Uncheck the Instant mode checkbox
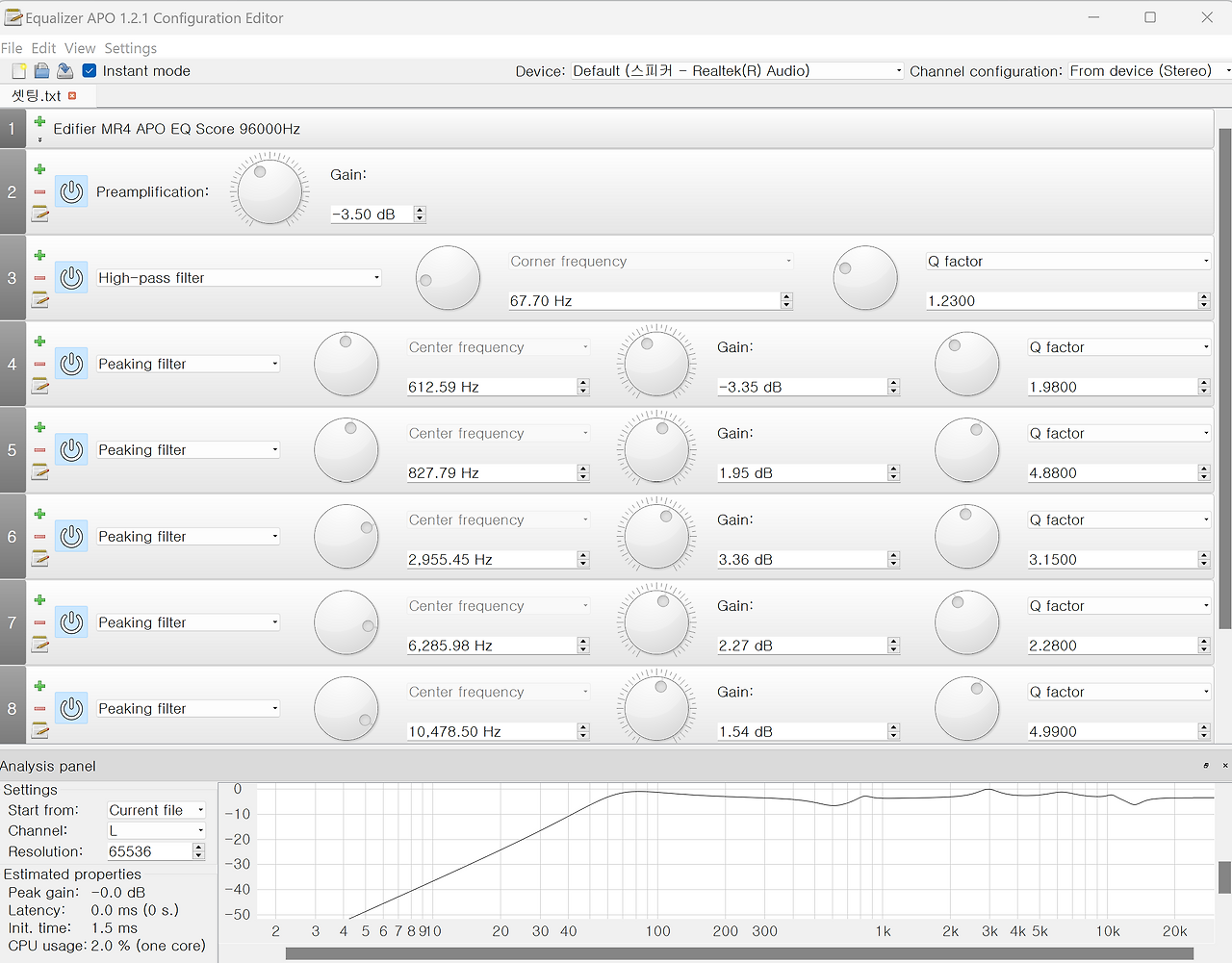The image size is (1232, 963). (x=89, y=70)
